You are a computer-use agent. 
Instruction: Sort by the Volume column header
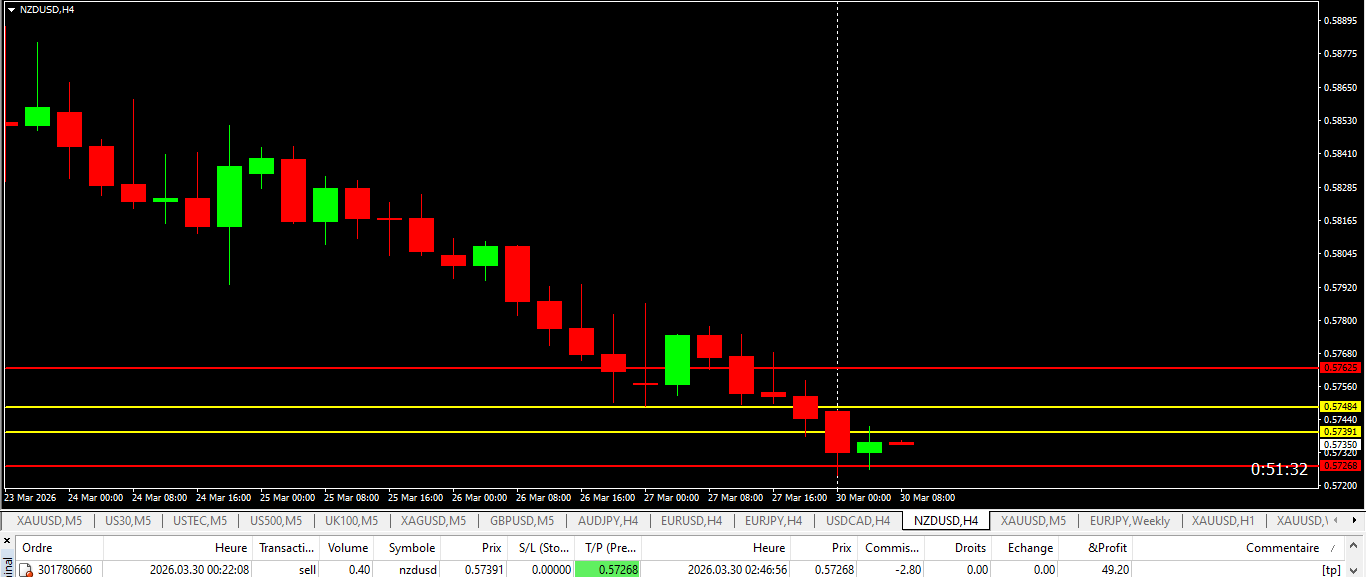(348, 548)
